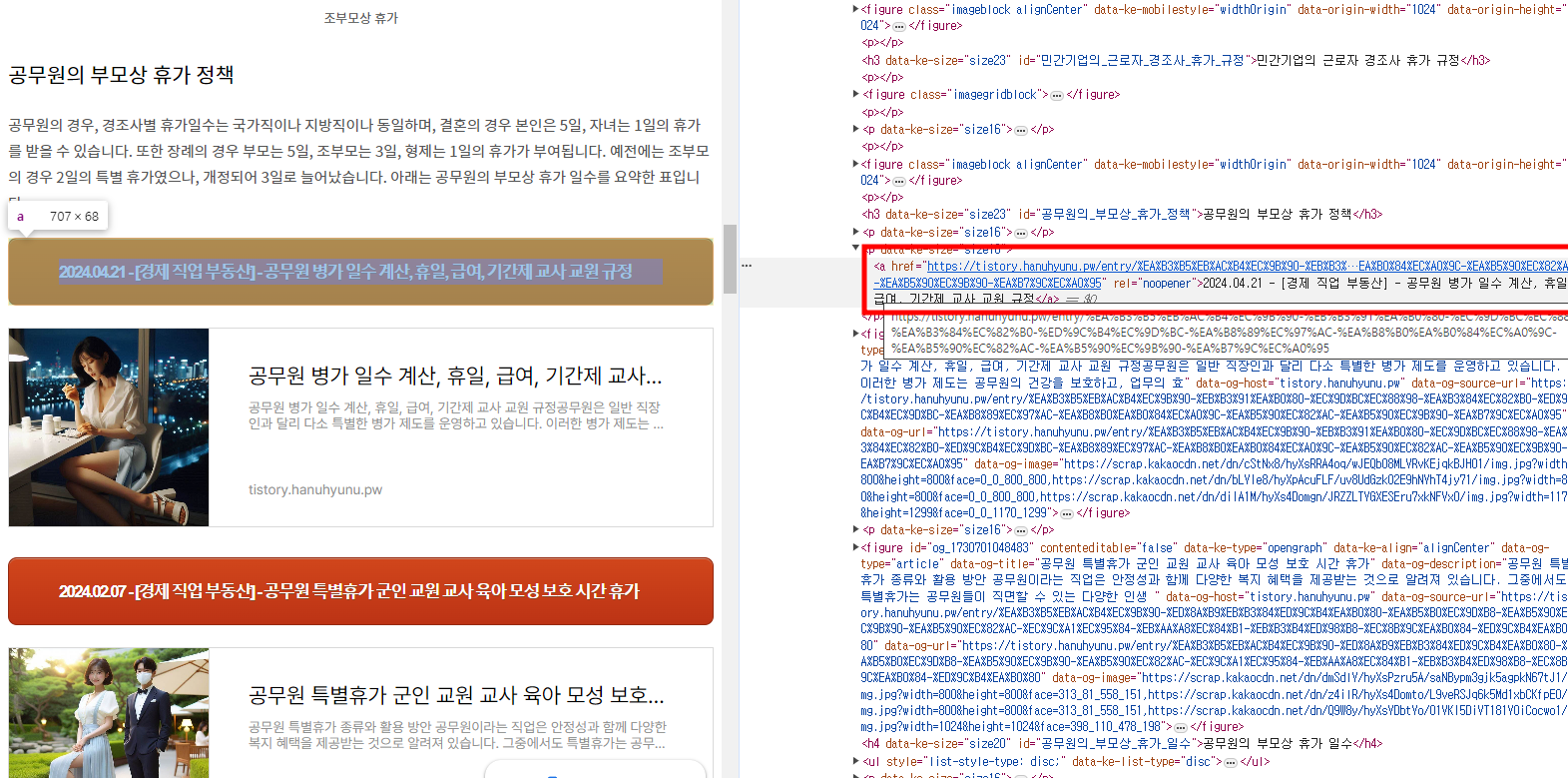Select the h3 node with id 민간기업의_근로자_경조사_휴가_규정
Image resolution: width=1568 pixels, height=778 pixels.
click(x=1177, y=60)
